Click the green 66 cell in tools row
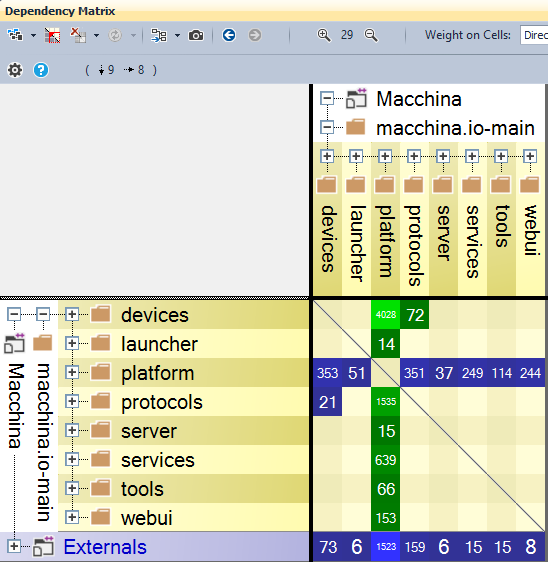548x562 pixels. (x=385, y=489)
